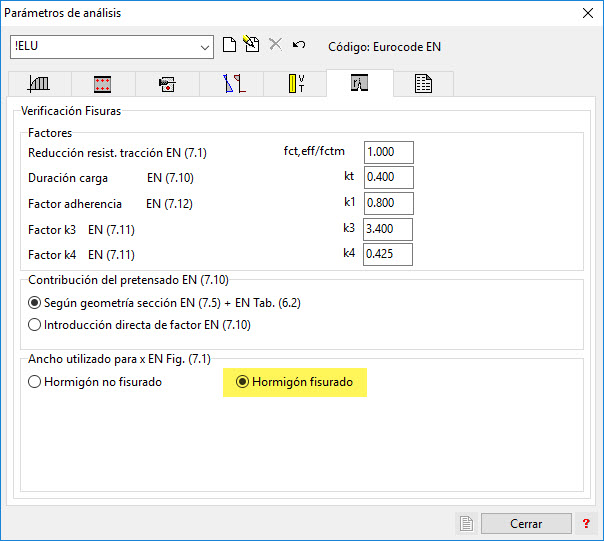Click the copy parameter set icon

[x=252, y=46]
